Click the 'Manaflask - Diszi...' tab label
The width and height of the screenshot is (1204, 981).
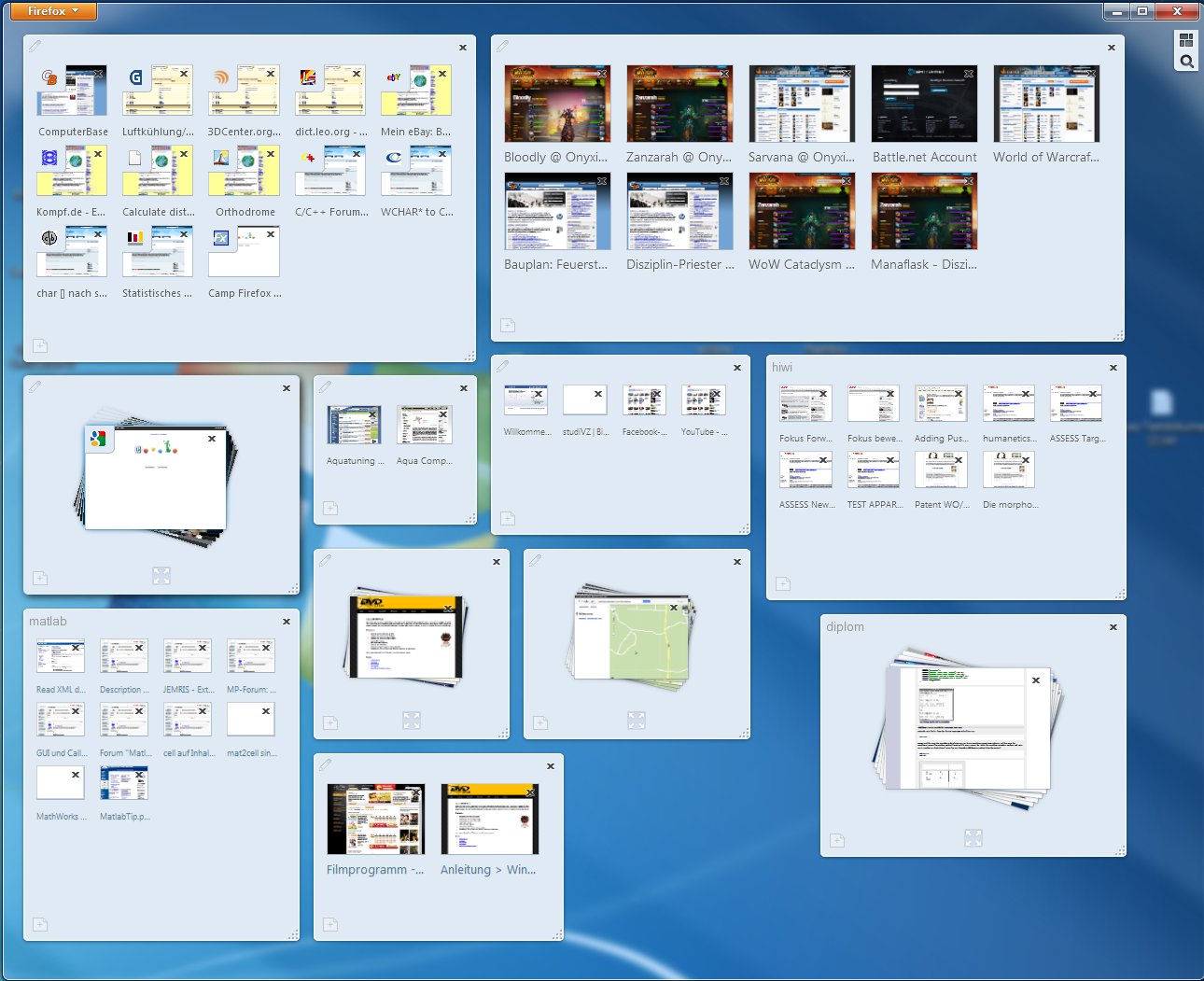click(x=924, y=264)
